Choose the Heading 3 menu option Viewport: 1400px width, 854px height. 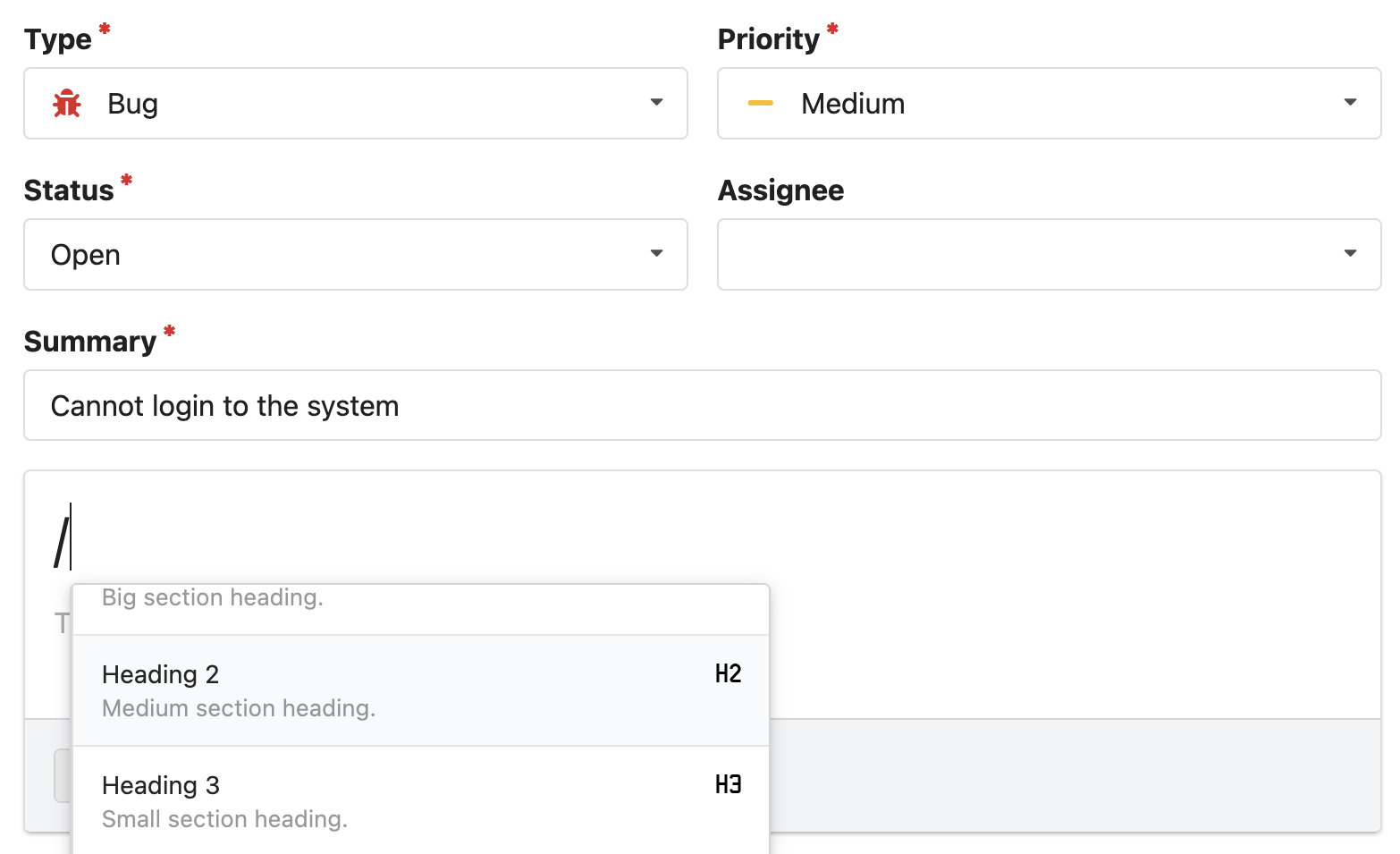161,785
